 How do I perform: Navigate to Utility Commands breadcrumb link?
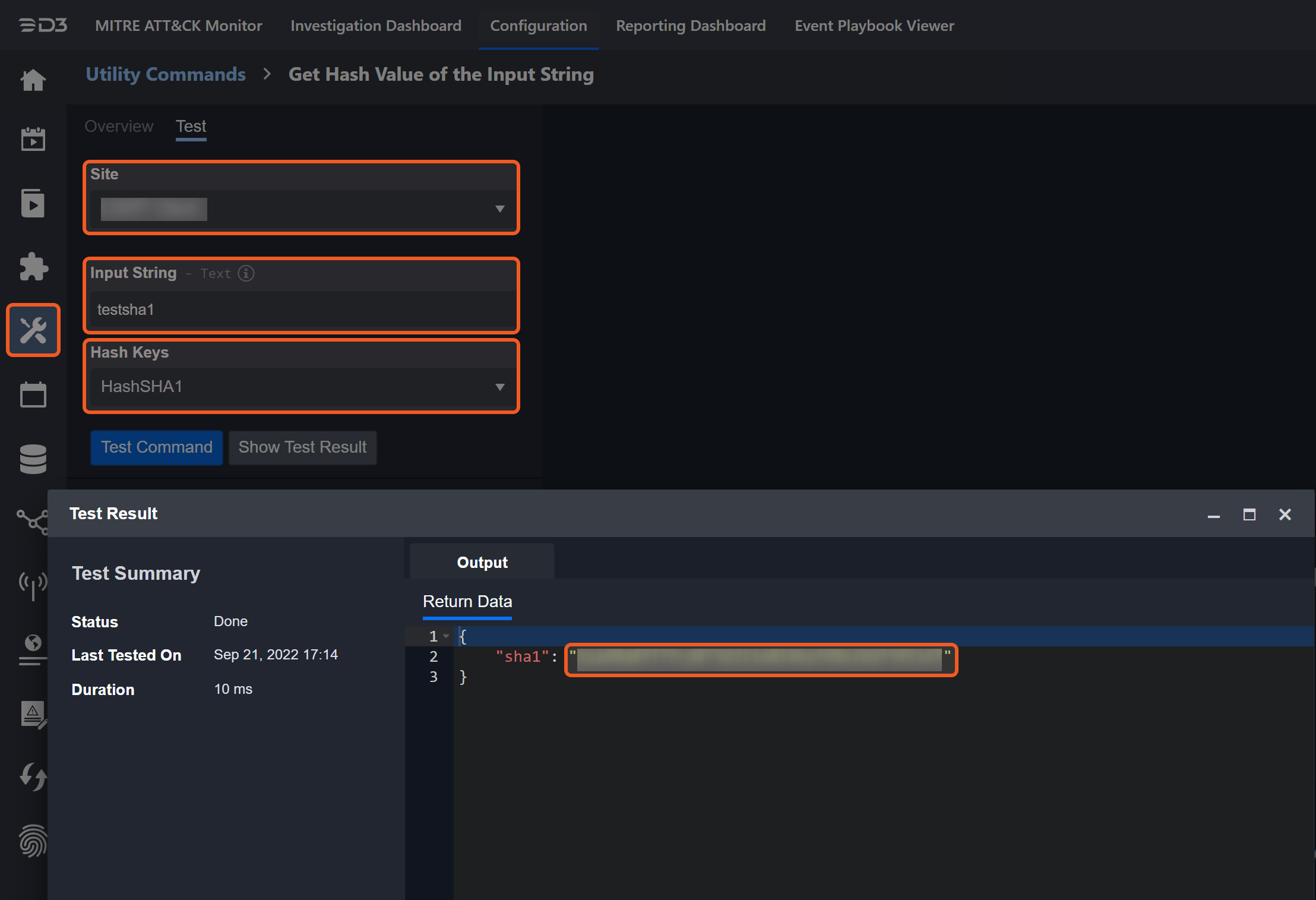(166, 74)
